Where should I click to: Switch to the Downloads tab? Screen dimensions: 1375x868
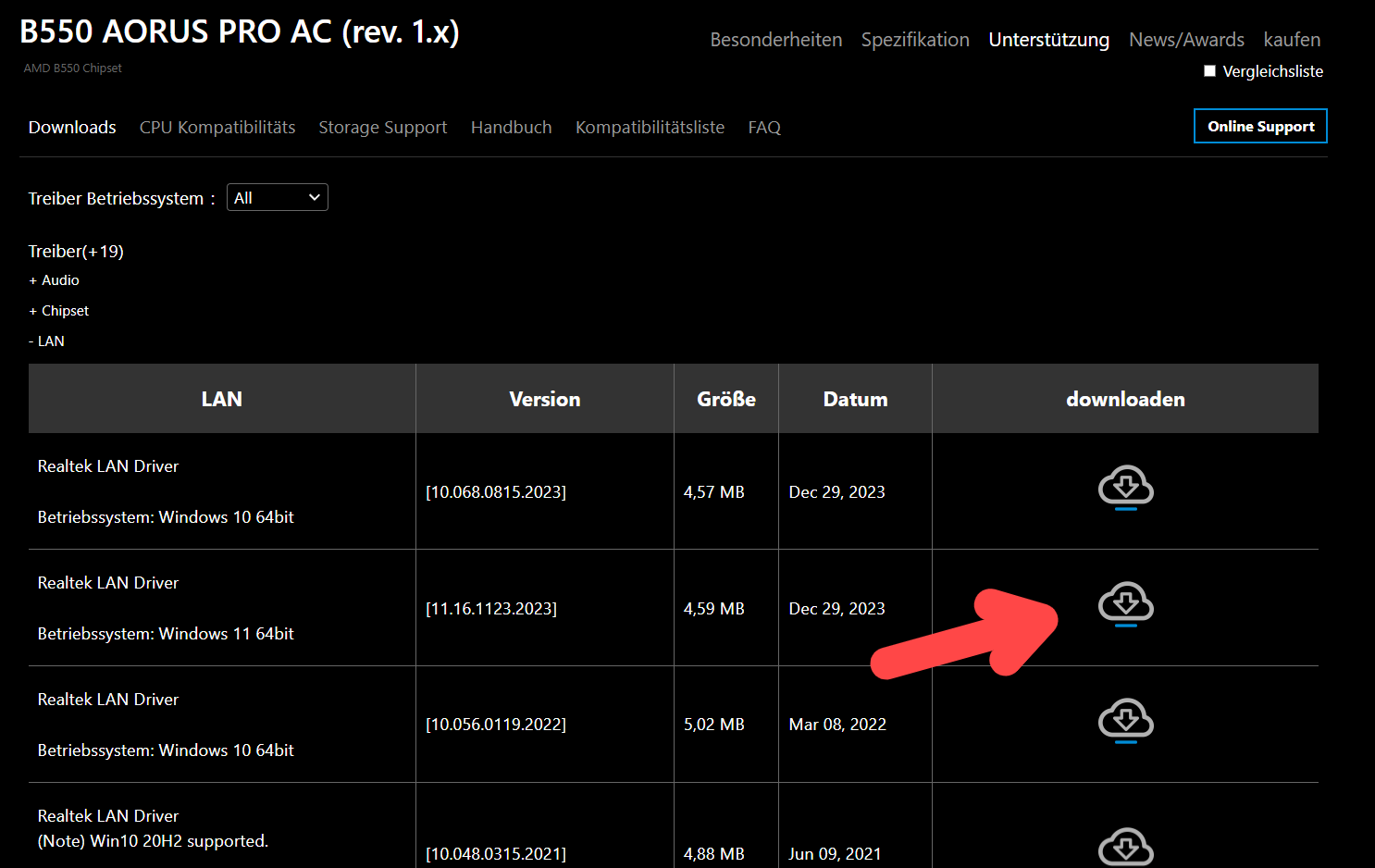(72, 128)
